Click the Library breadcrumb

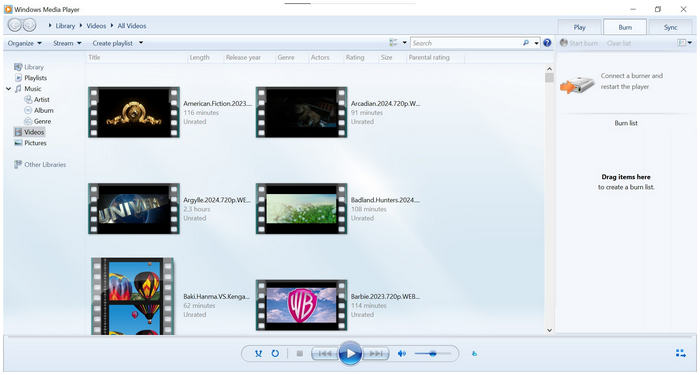[x=65, y=26]
